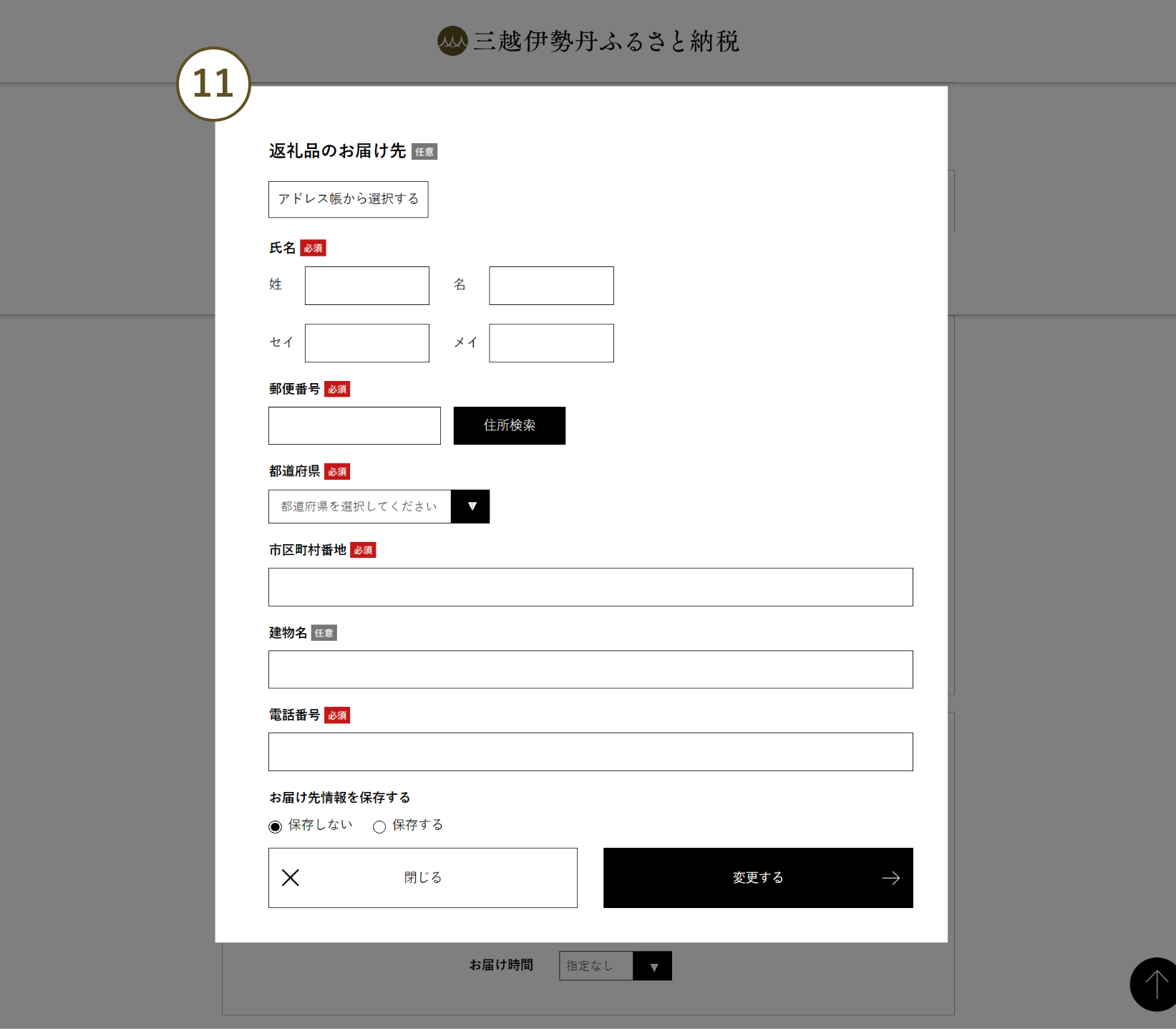Open the 都道府県 prefecture dropdown
The image size is (1176, 1029).
click(x=359, y=507)
